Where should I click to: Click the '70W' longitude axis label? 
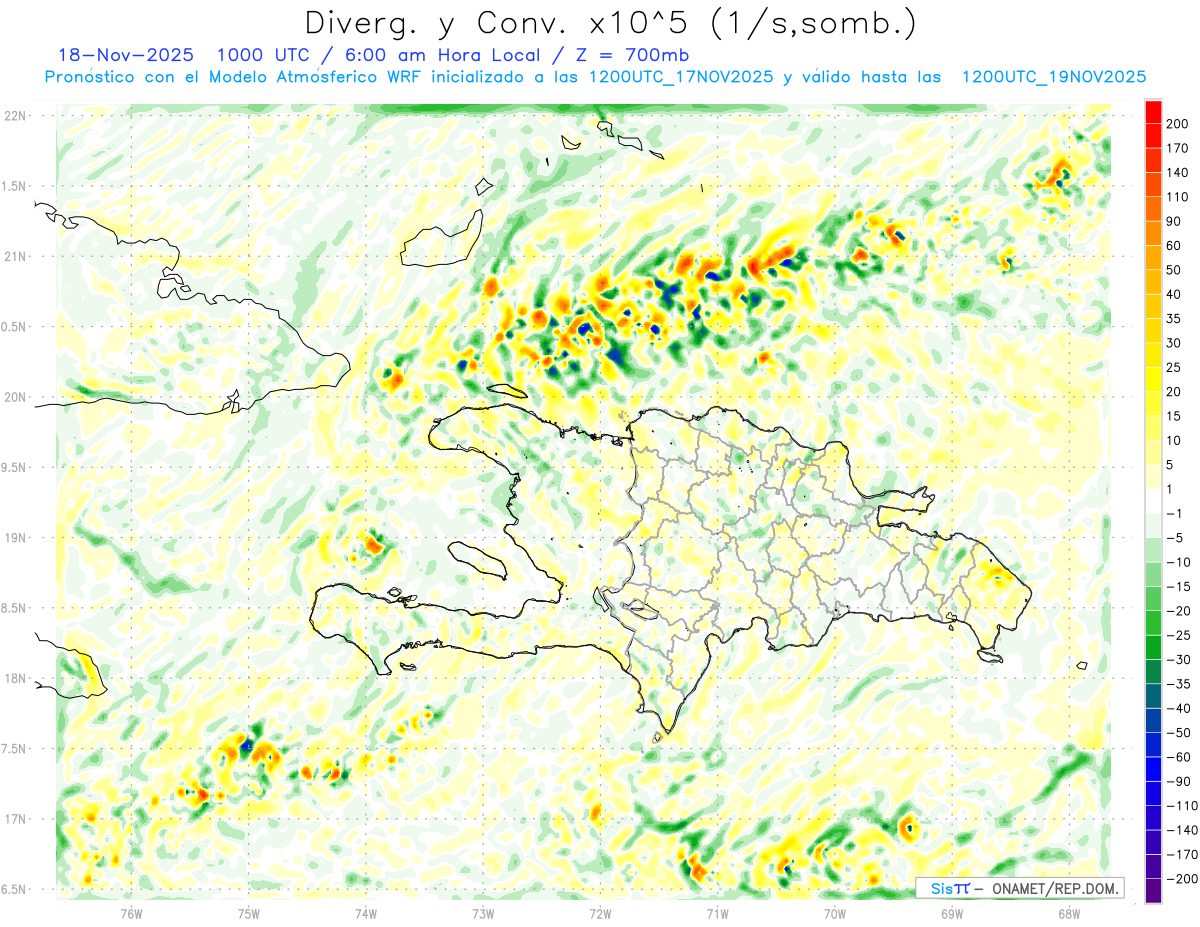coord(835,913)
